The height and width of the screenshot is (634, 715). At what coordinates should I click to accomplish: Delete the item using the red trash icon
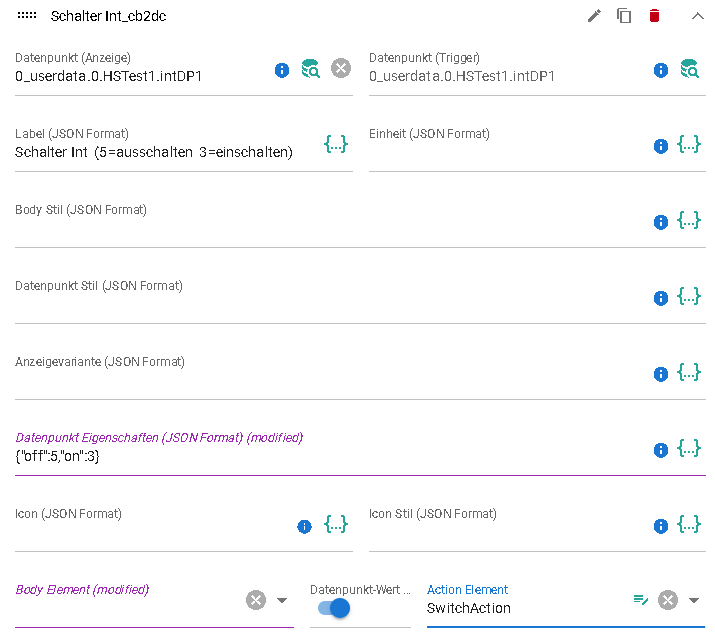pos(655,16)
